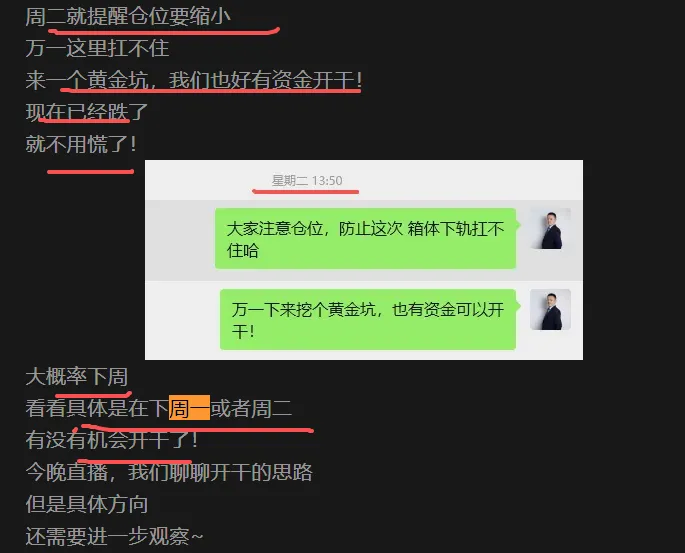The width and height of the screenshot is (685, 553).
Task: Click the text 就不用慌了
Action: point(81,144)
